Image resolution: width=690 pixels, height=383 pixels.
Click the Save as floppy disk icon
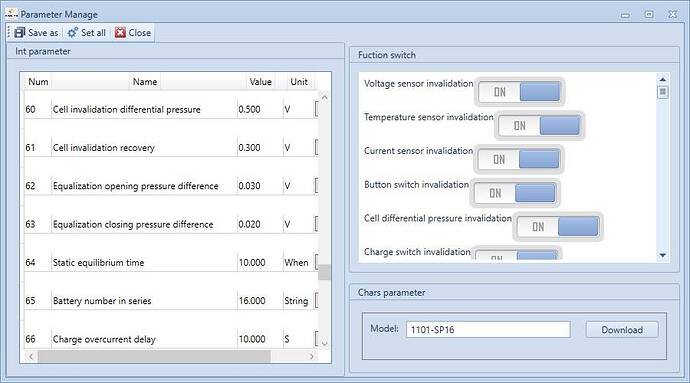pos(20,33)
